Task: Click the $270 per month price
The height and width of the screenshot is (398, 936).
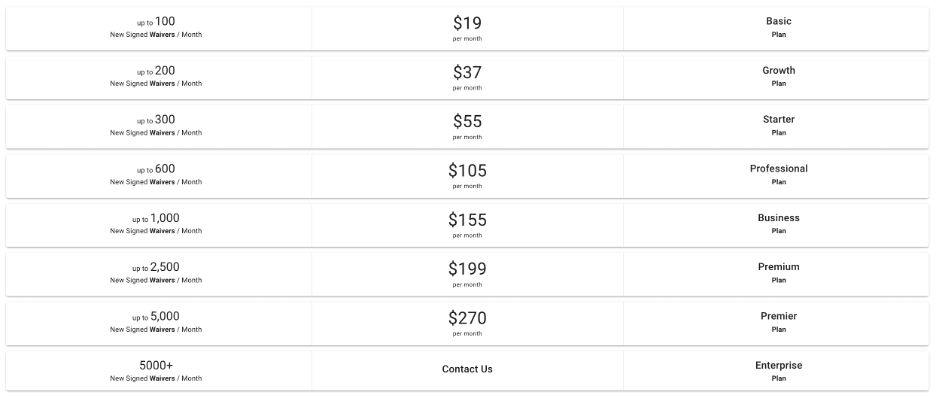Action: point(467,323)
